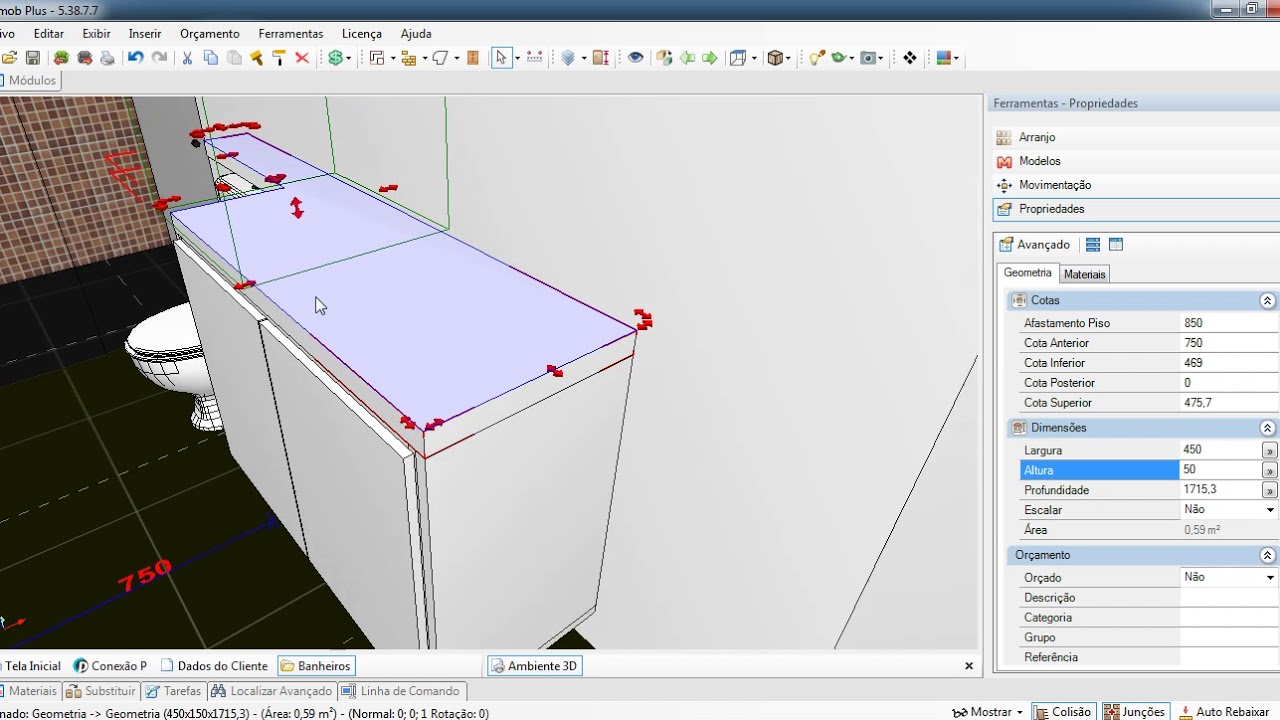The width and height of the screenshot is (1280, 720).
Task: Click the four-diamond pan icon
Action: tap(909, 58)
